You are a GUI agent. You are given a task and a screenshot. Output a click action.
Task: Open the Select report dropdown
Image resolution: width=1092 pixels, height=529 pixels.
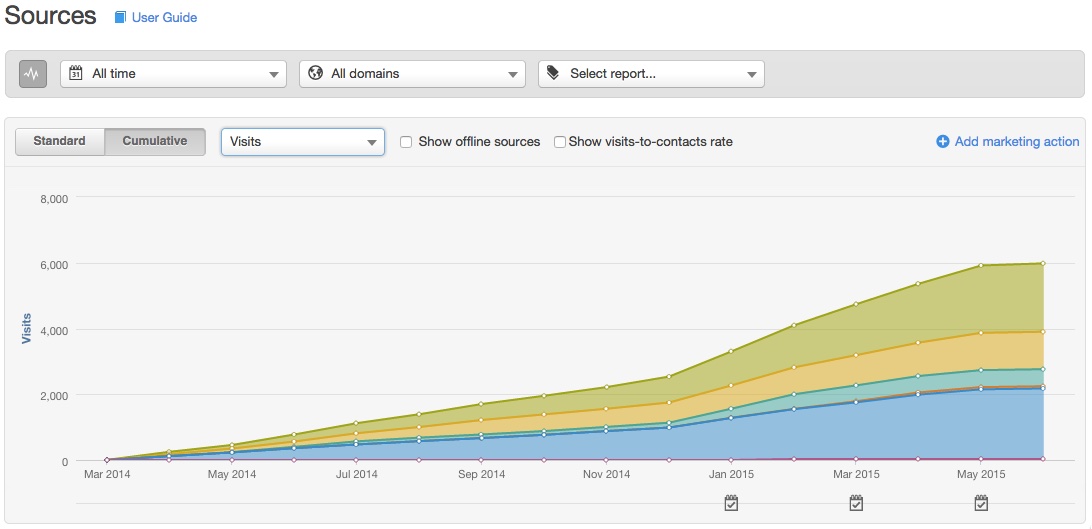(651, 74)
